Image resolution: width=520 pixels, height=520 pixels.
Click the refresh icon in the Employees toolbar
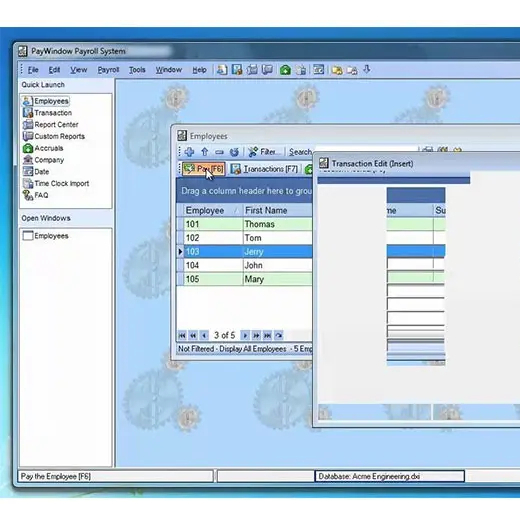click(x=234, y=152)
